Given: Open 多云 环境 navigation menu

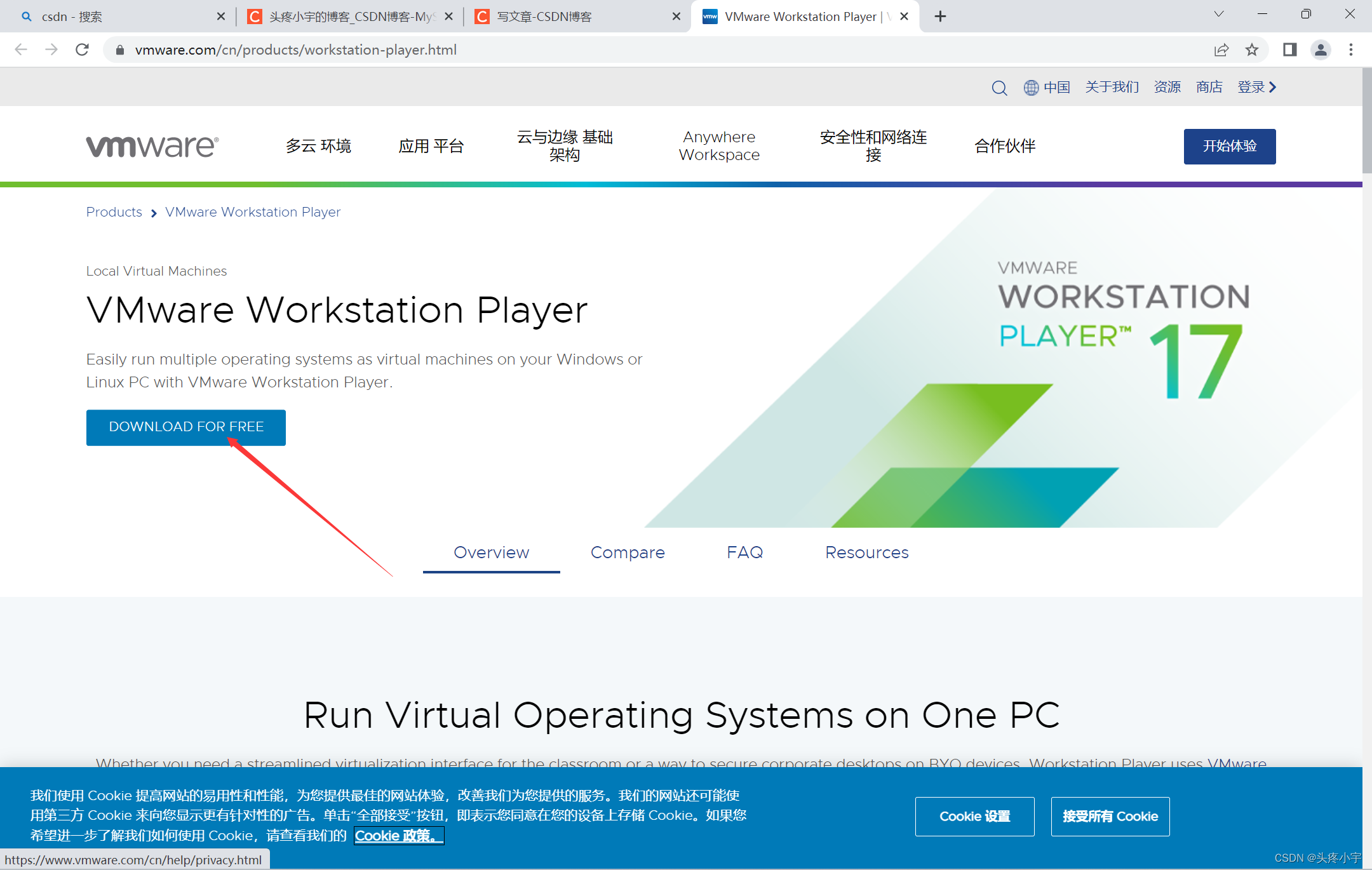Looking at the screenshot, I should coord(318,146).
